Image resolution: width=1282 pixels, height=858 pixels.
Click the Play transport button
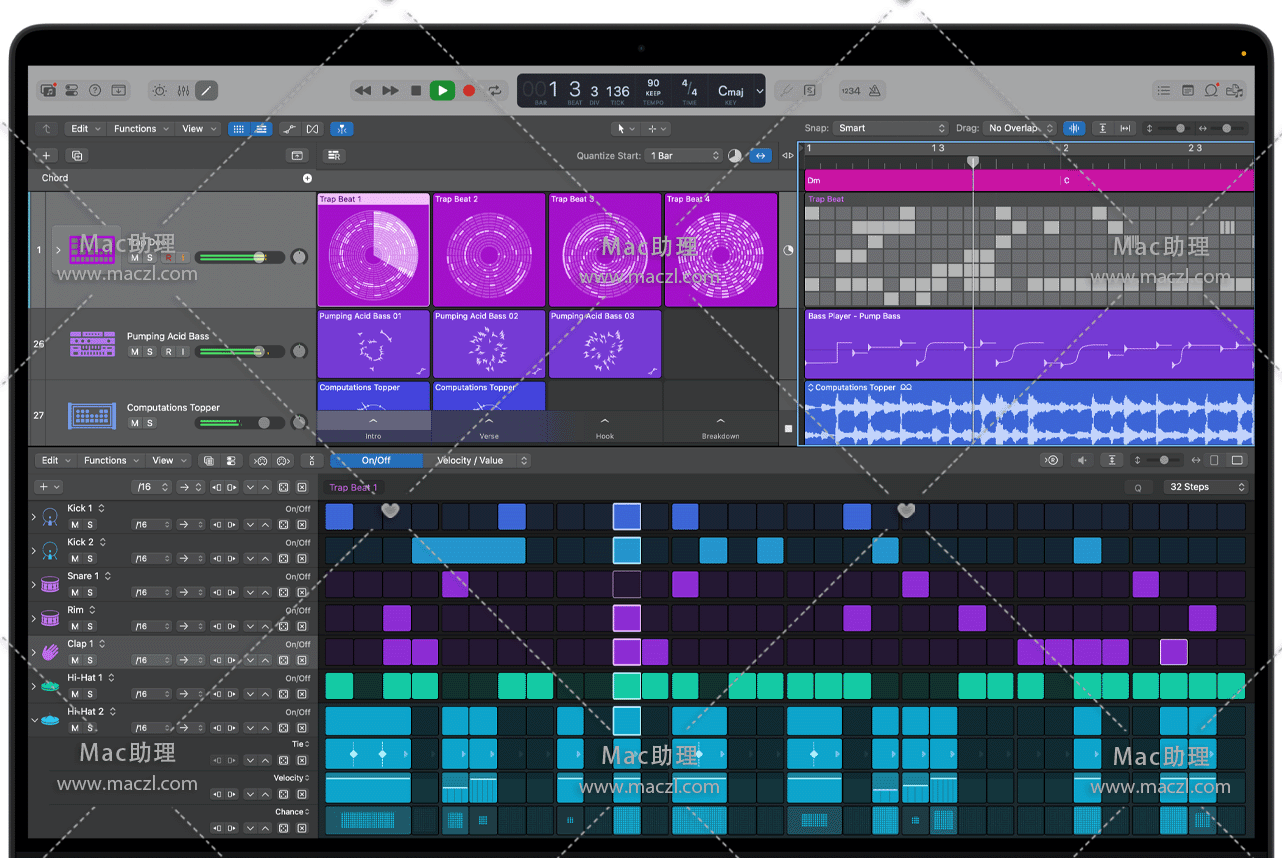click(442, 90)
